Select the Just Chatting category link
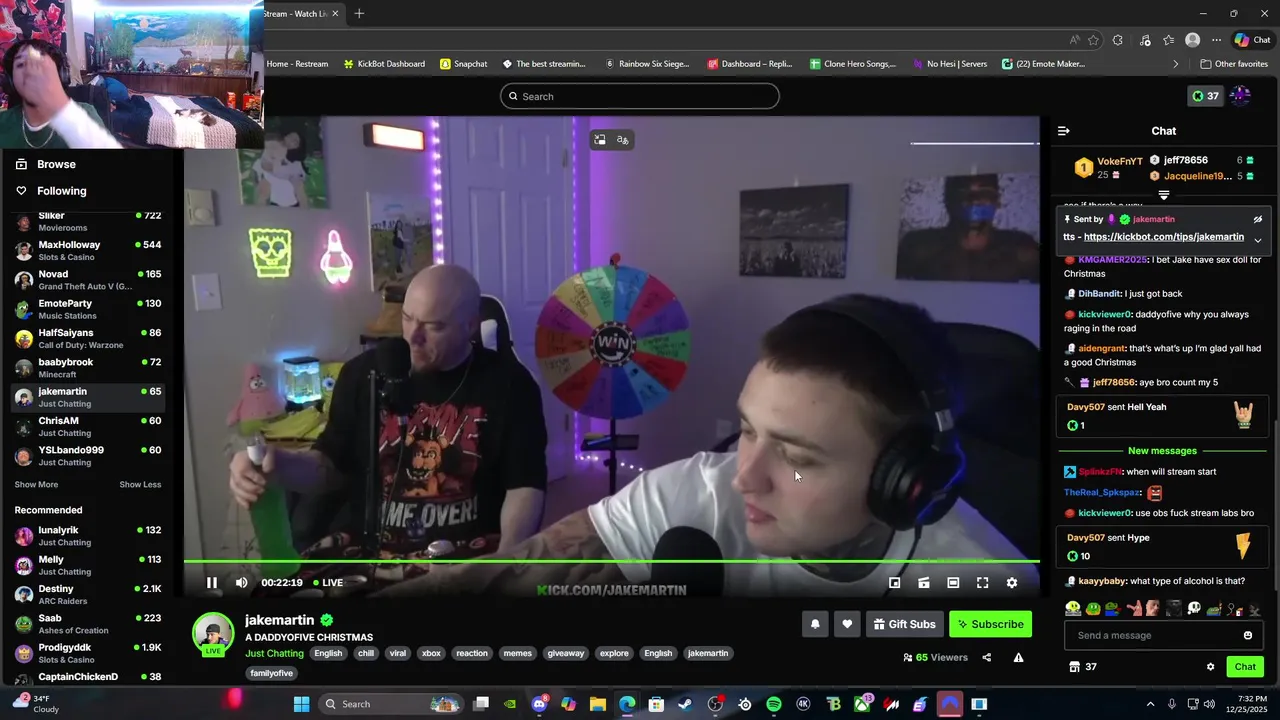 [274, 653]
